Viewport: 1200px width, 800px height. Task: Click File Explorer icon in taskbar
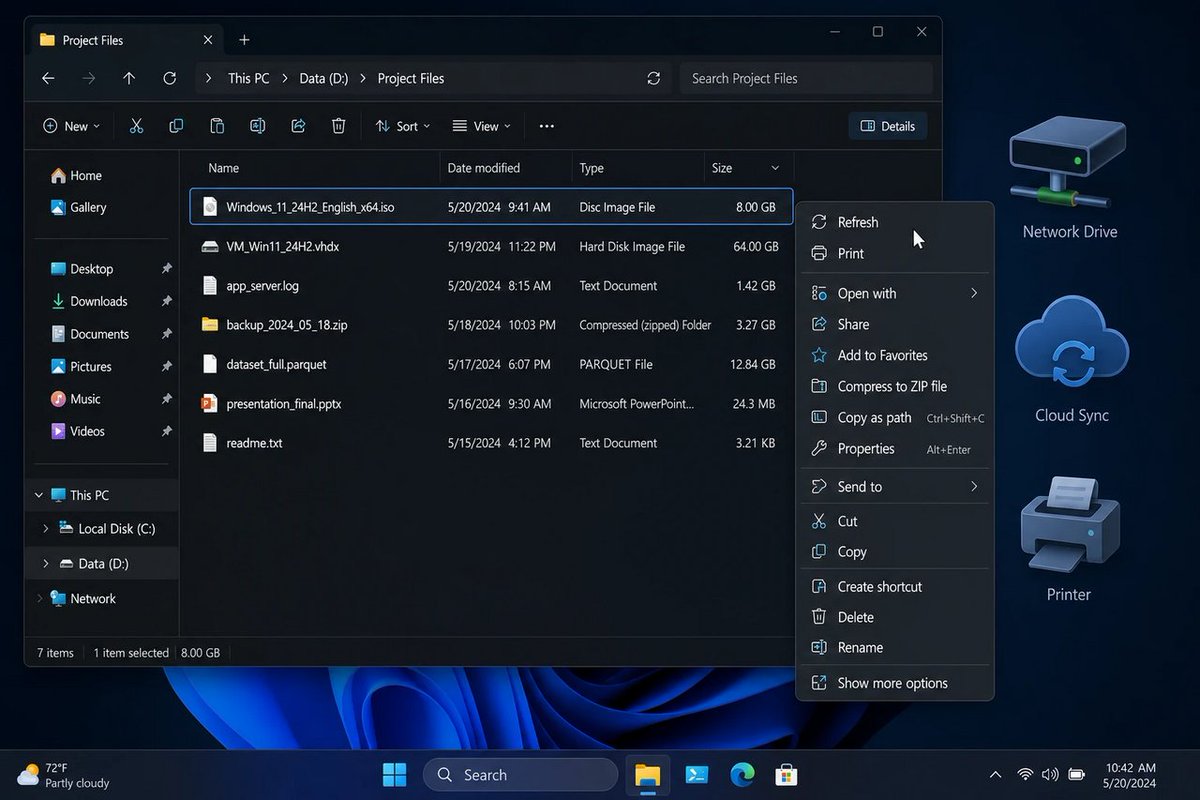pyautogui.click(x=648, y=775)
